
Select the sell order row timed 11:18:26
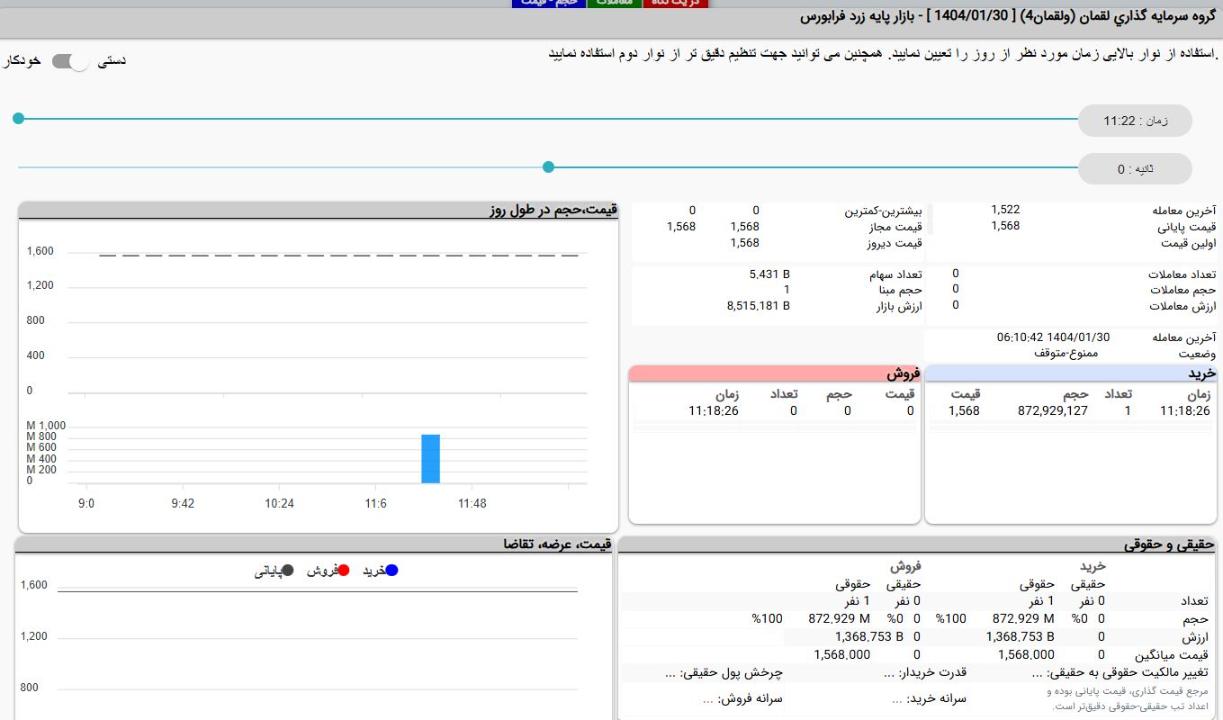click(774, 410)
